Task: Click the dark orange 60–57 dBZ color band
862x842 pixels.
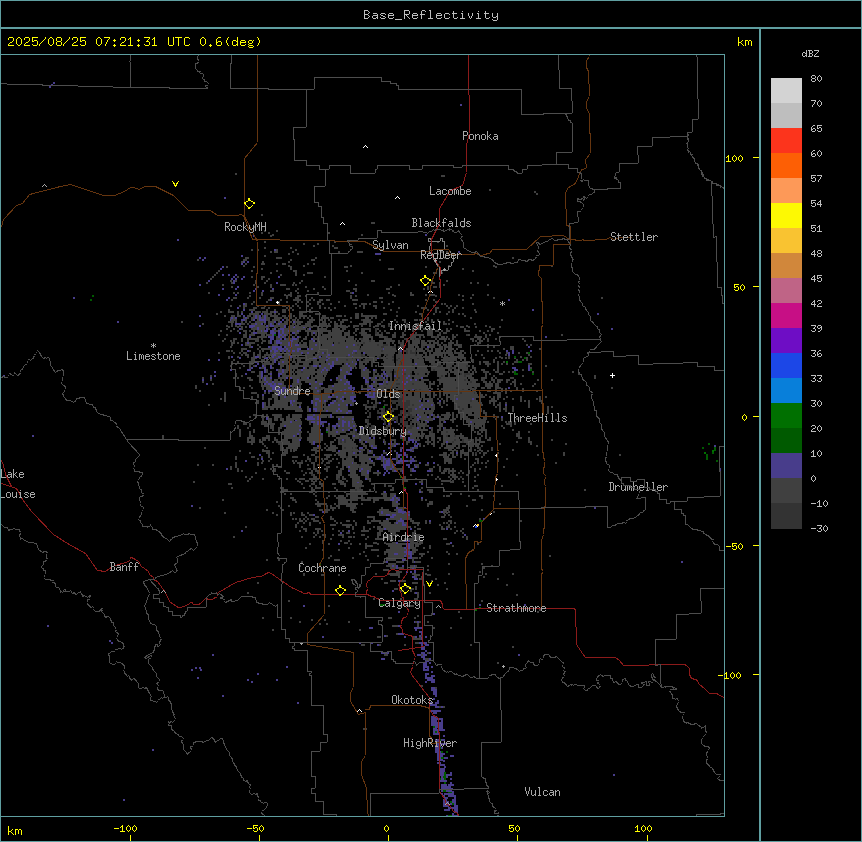Action: (x=786, y=165)
